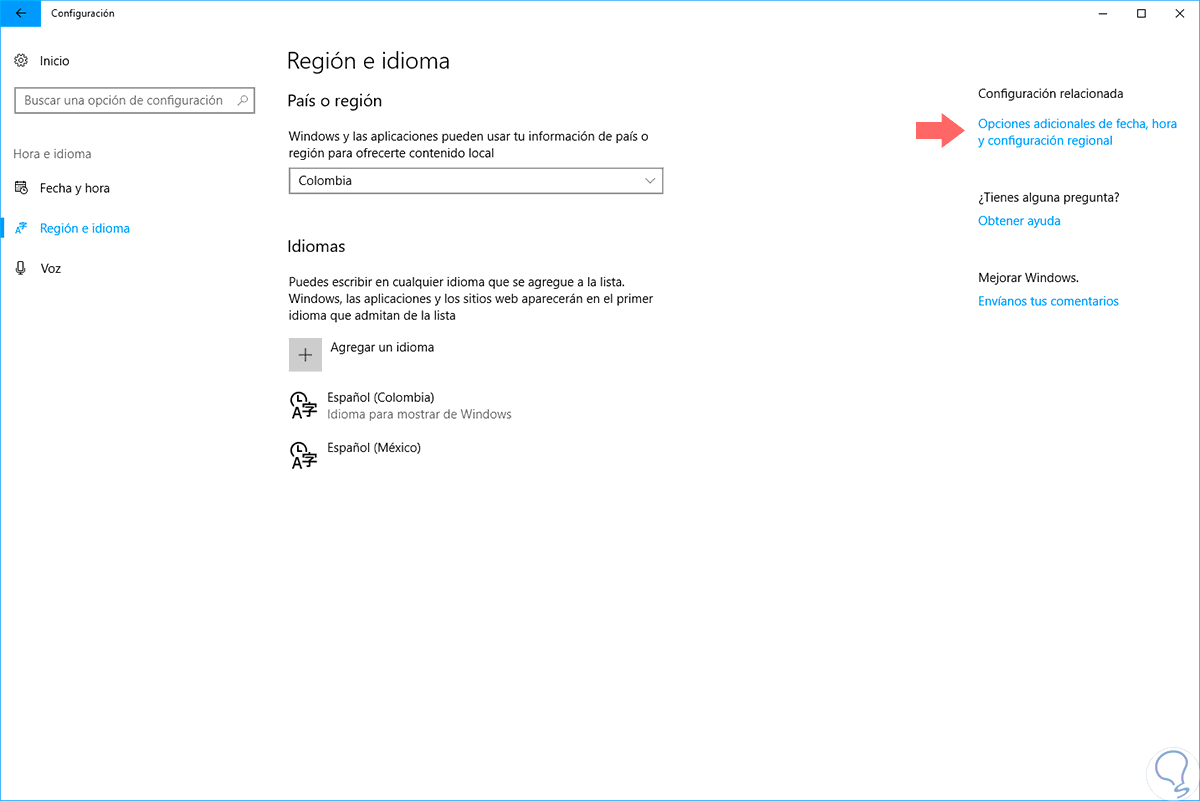1200x801 pixels.
Task: Go to the Voz settings page
Action: [50, 268]
